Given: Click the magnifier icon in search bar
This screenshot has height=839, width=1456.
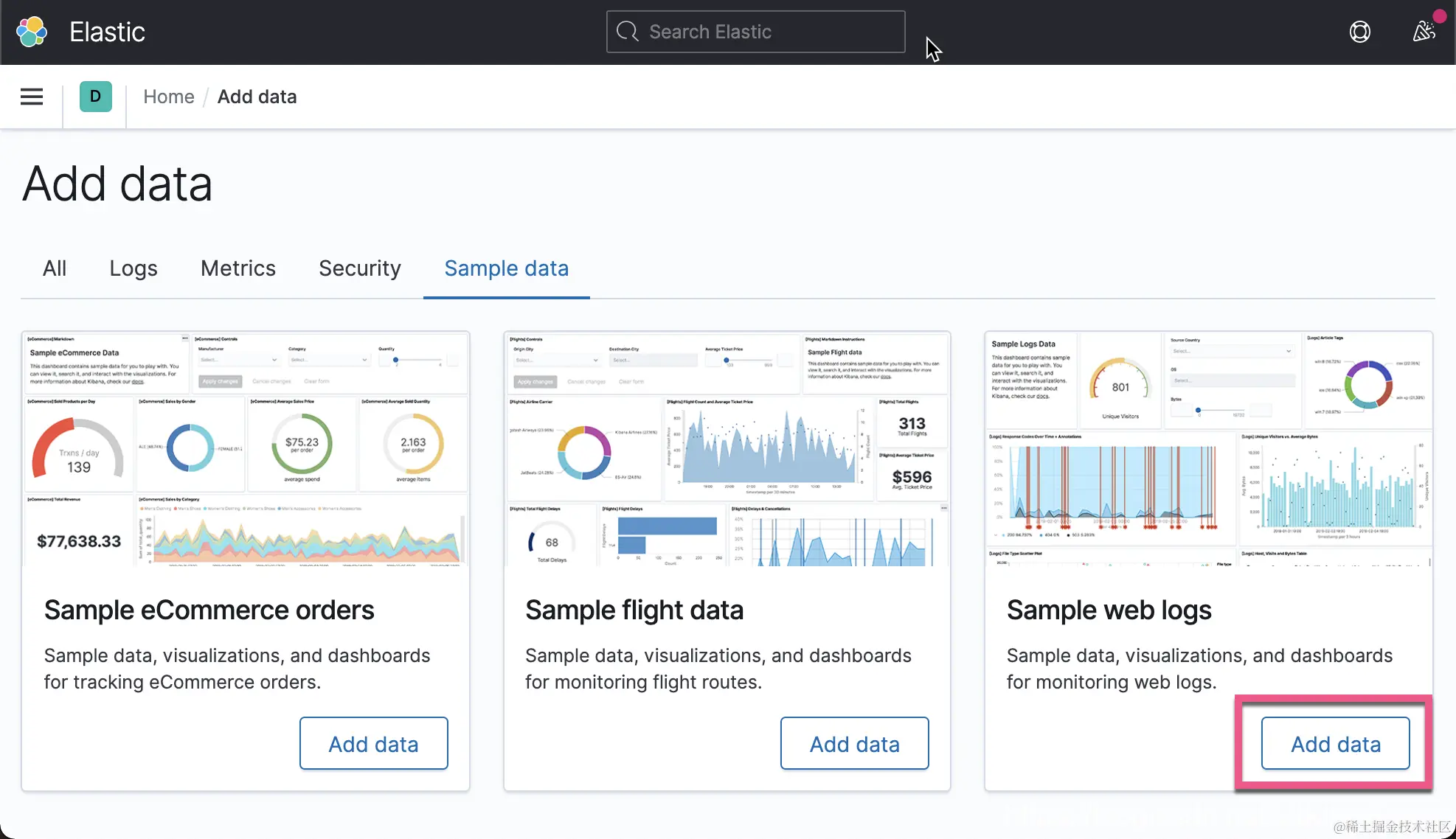Looking at the screenshot, I should pos(628,32).
